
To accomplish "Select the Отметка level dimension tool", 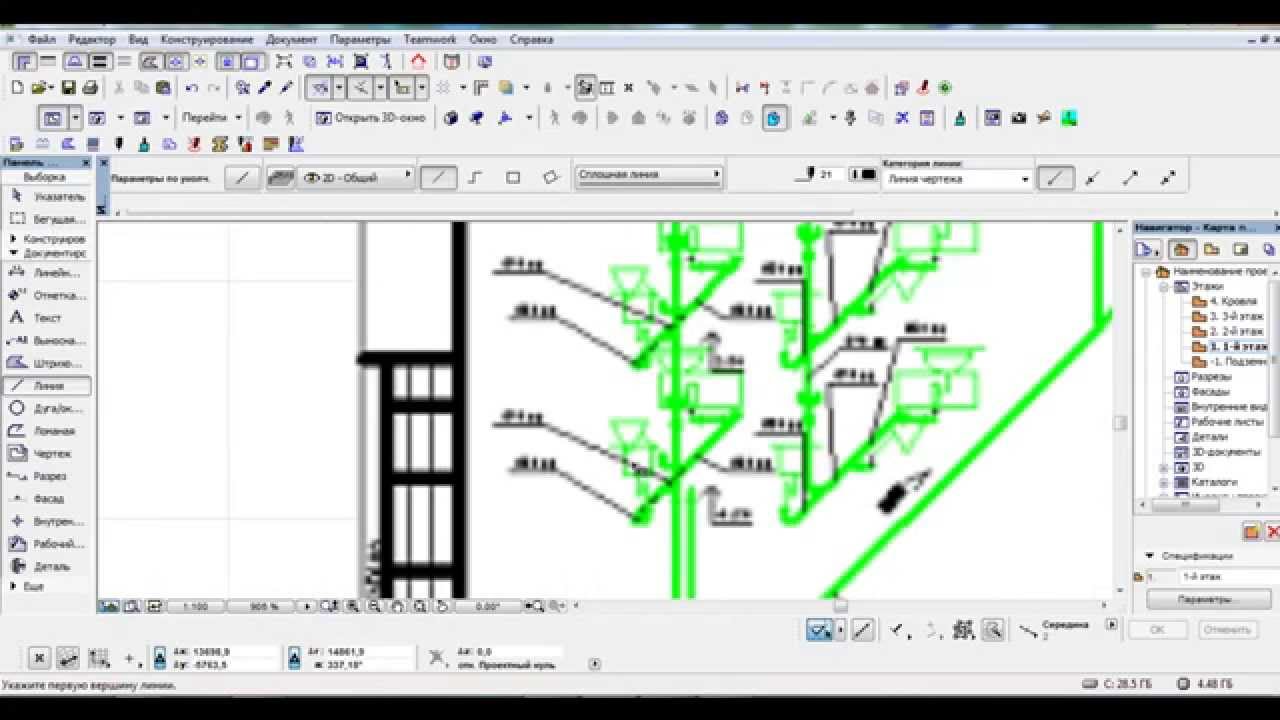I will [x=48, y=295].
